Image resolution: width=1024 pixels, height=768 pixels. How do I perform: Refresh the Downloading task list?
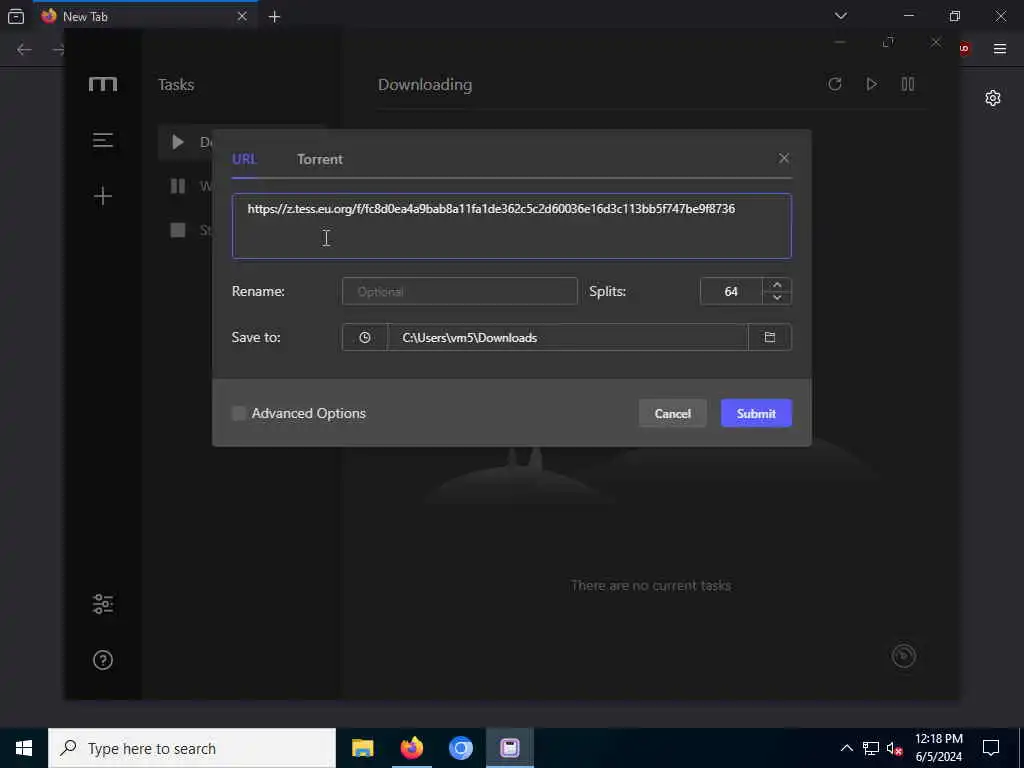coord(835,84)
